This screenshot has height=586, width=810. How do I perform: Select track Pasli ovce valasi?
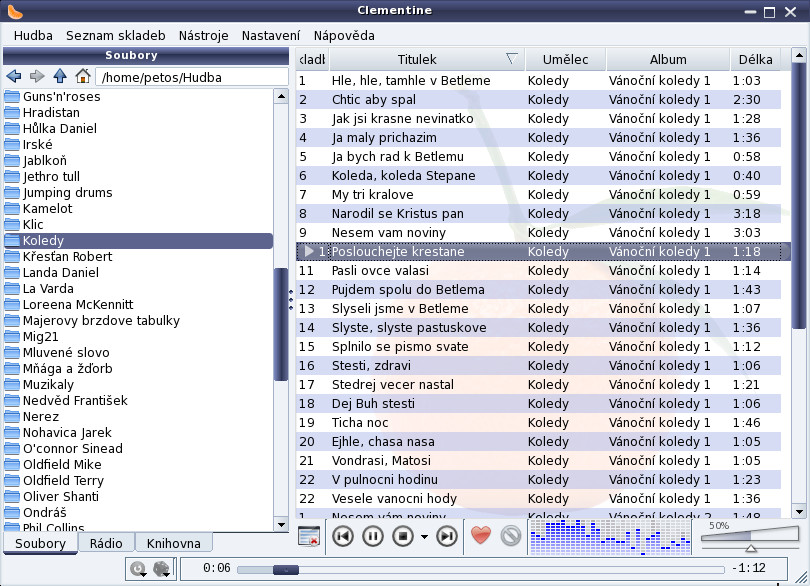tap(538, 271)
